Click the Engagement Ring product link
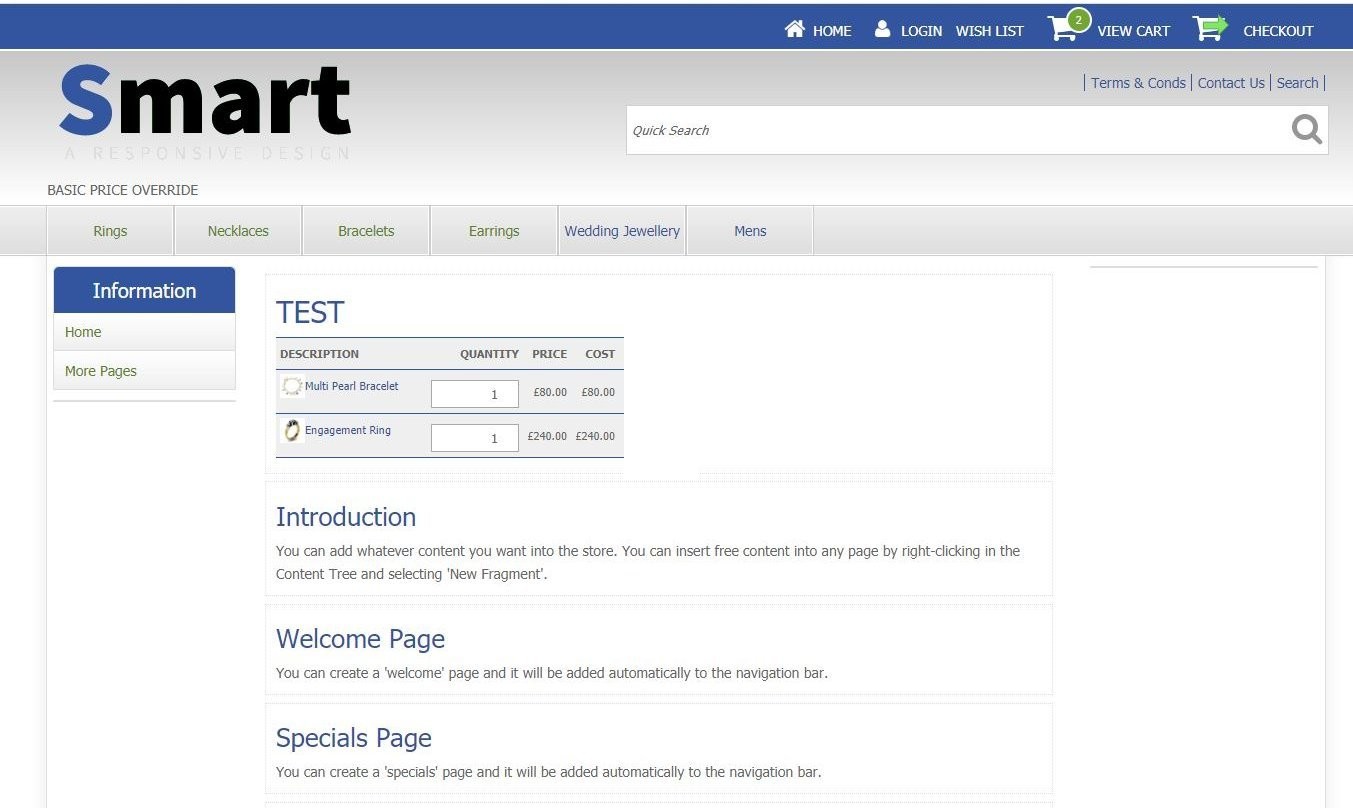 click(x=348, y=430)
